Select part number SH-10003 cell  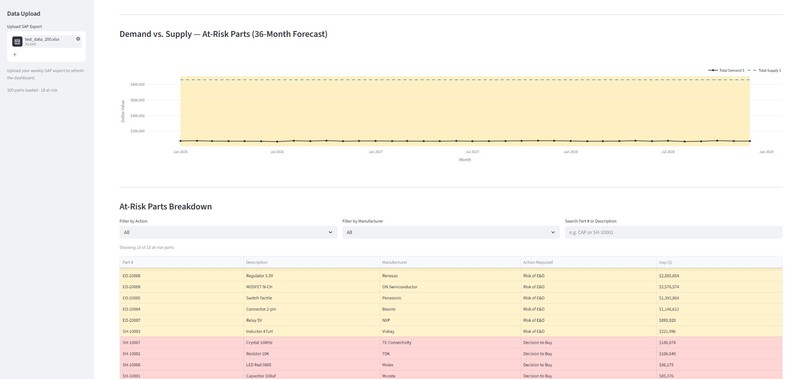pyautogui.click(x=181, y=332)
